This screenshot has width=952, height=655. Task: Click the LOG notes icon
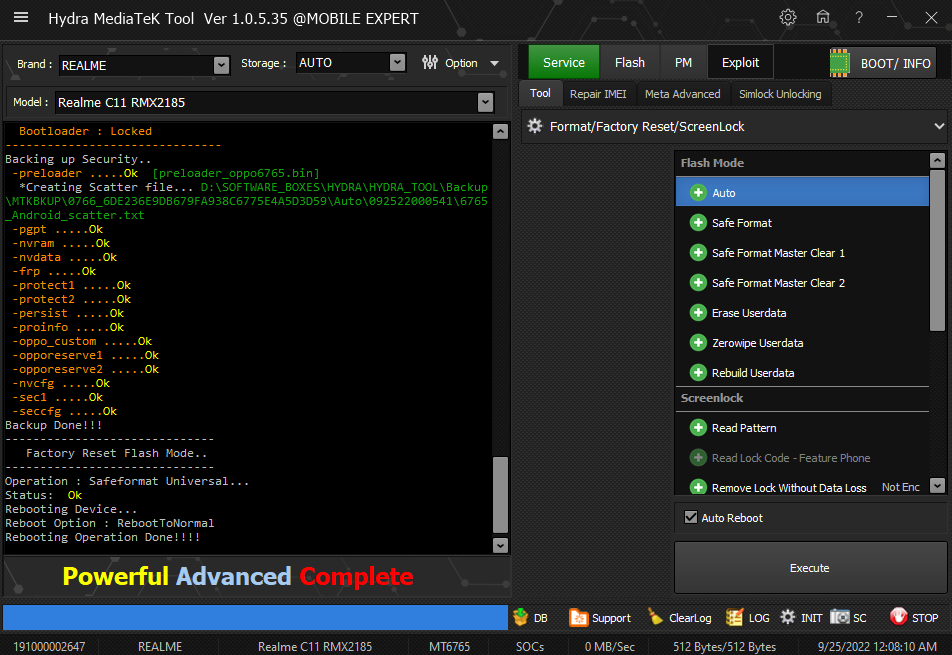pyautogui.click(x=735, y=617)
